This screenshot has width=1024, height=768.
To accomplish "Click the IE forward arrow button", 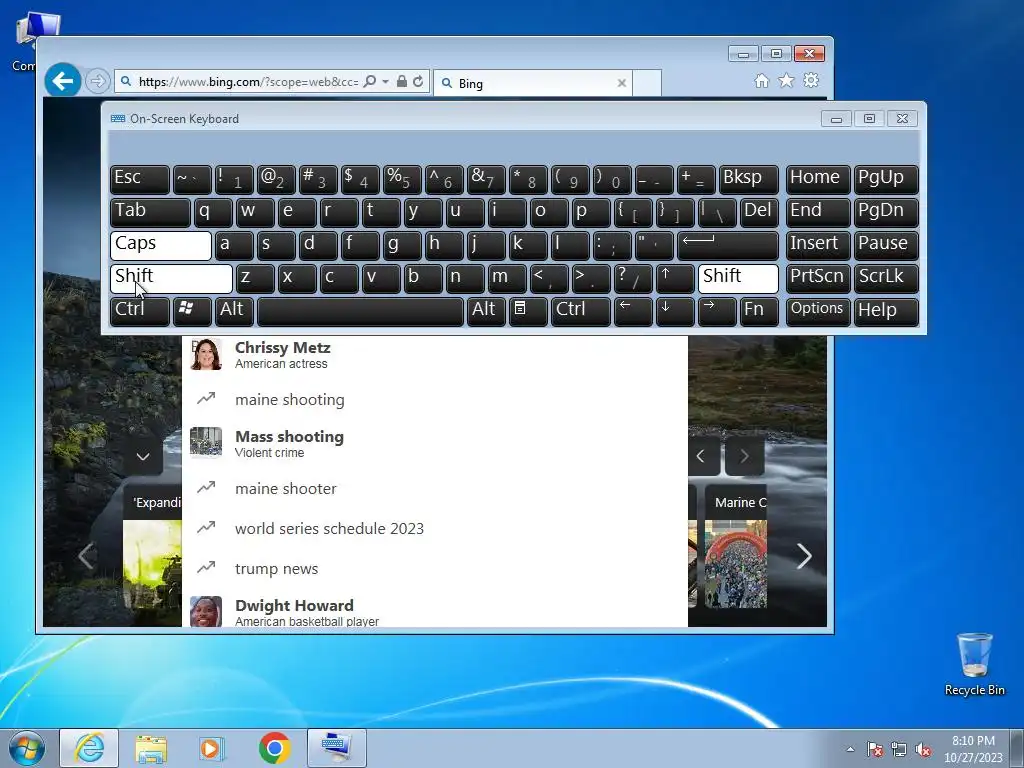I will [x=97, y=82].
